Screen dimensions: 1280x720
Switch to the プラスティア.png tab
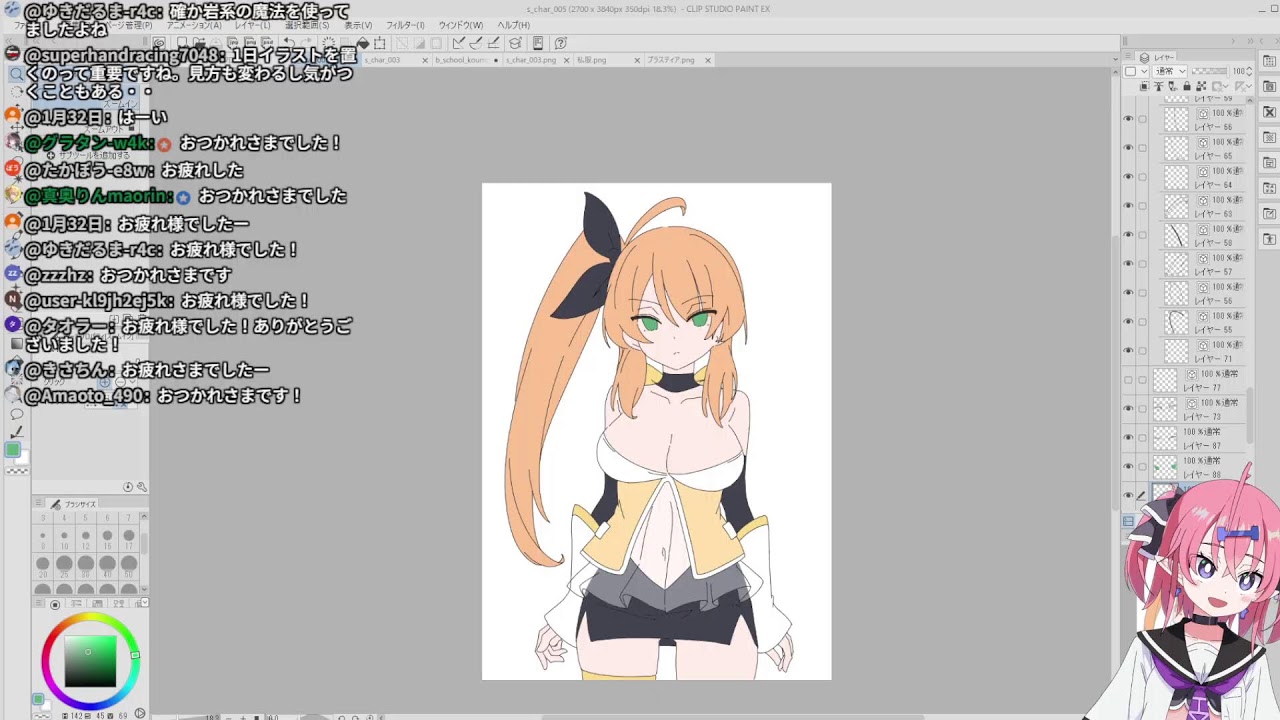click(671, 60)
